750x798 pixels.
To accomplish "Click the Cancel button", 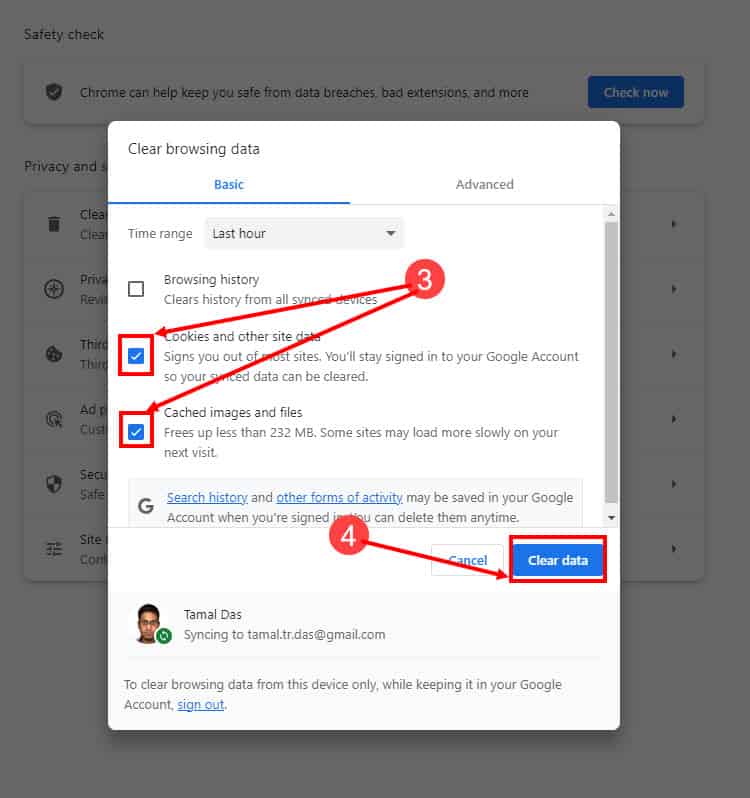I will pyautogui.click(x=467, y=560).
